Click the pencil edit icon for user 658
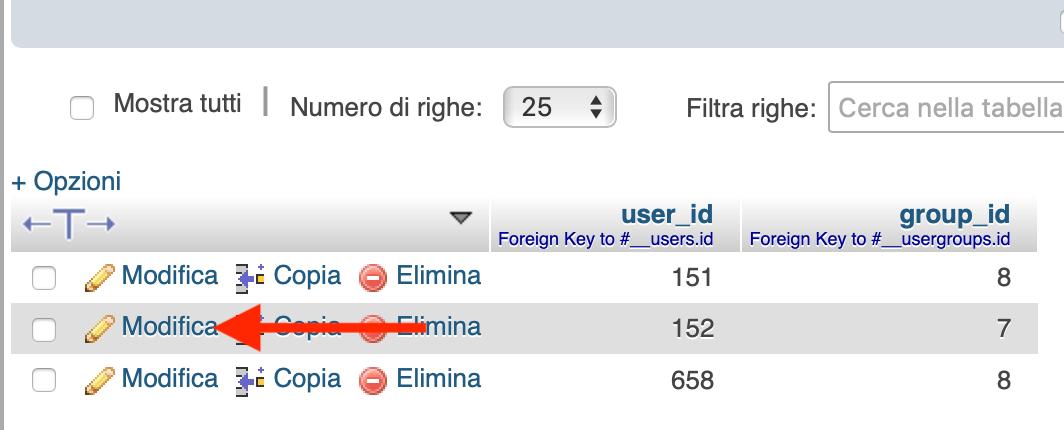Screen dimensions: 1064x430 click(99, 380)
